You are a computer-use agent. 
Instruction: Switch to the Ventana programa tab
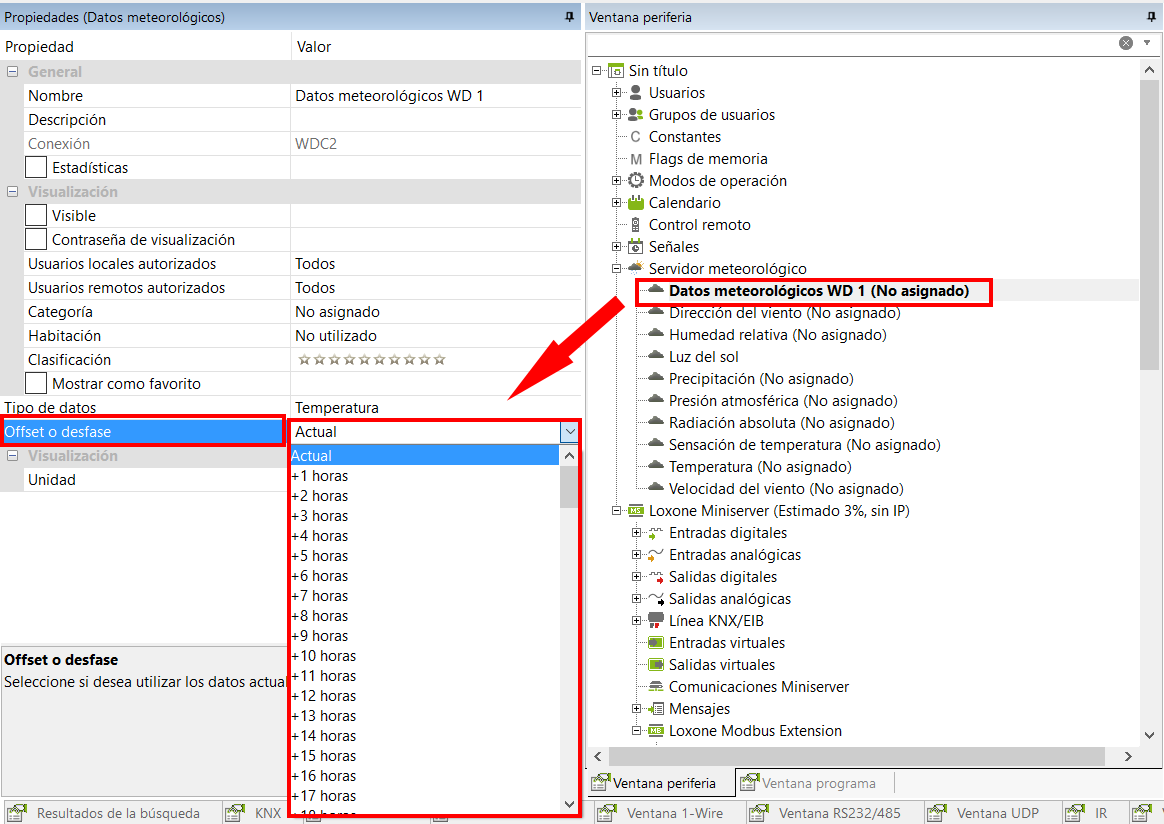[816, 783]
